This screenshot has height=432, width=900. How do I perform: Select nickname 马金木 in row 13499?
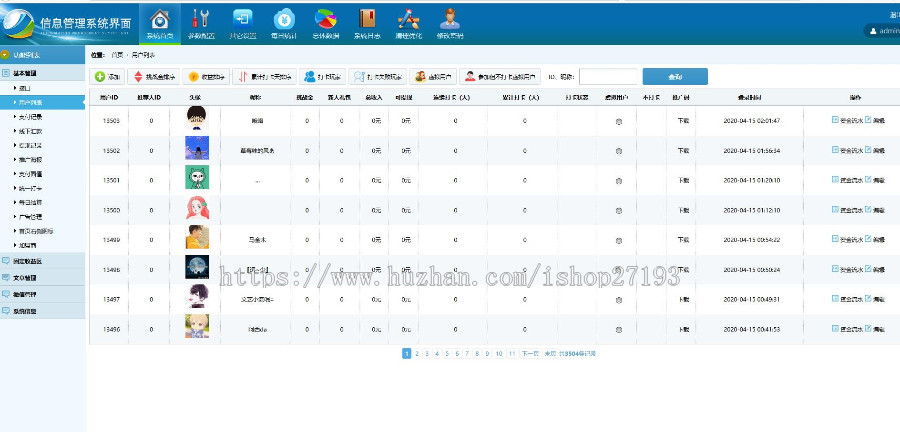point(257,240)
